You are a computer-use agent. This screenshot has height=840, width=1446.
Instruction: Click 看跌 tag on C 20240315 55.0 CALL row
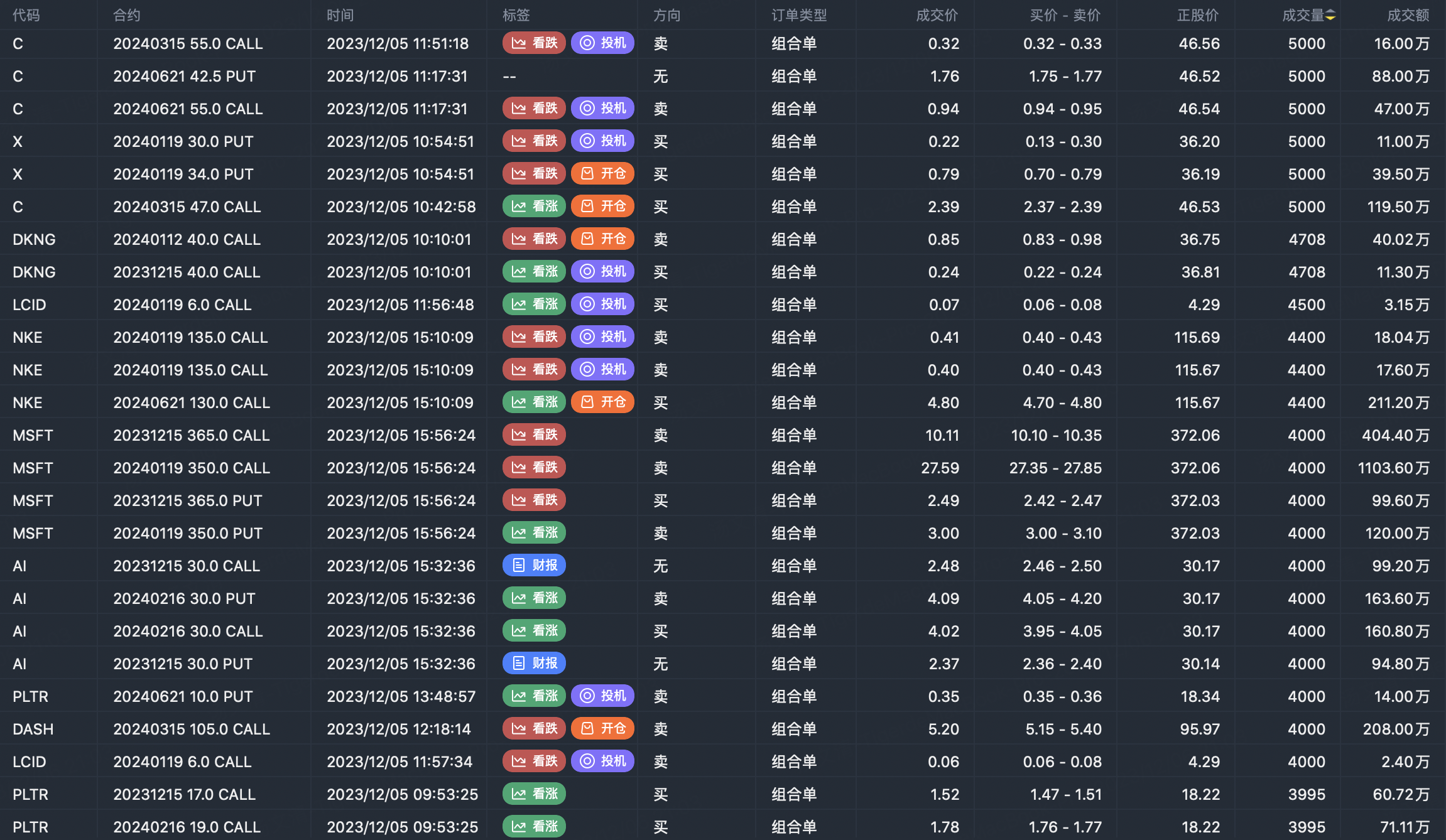534,43
